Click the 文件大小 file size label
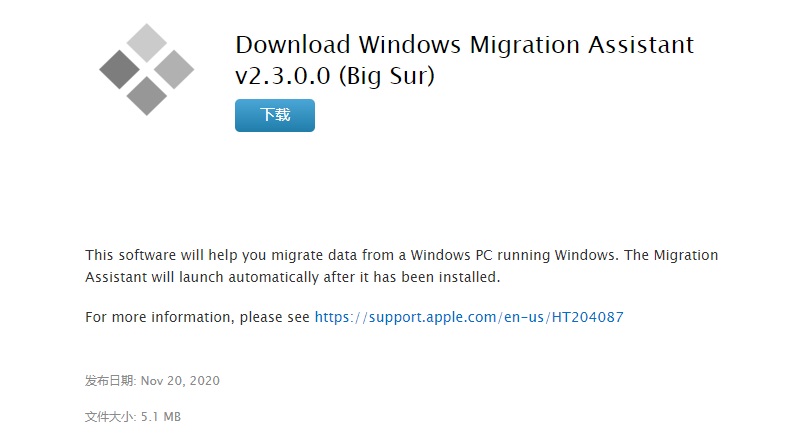810x438 pixels. (110, 417)
